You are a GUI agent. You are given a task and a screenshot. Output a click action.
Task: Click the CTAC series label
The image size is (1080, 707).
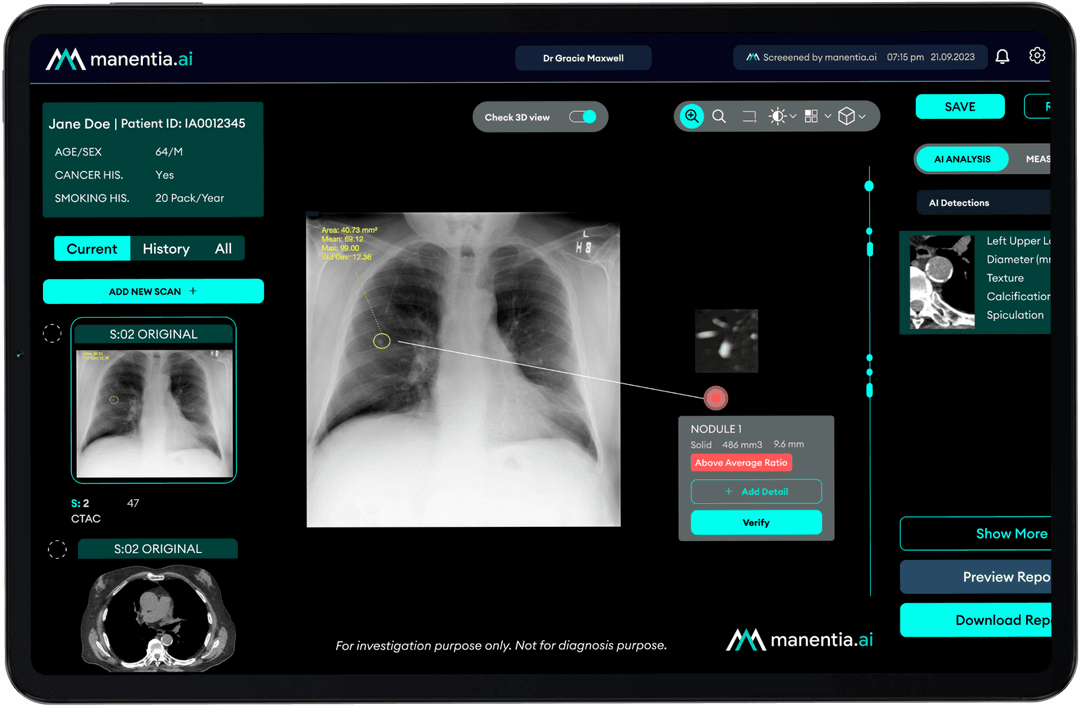pos(86,518)
